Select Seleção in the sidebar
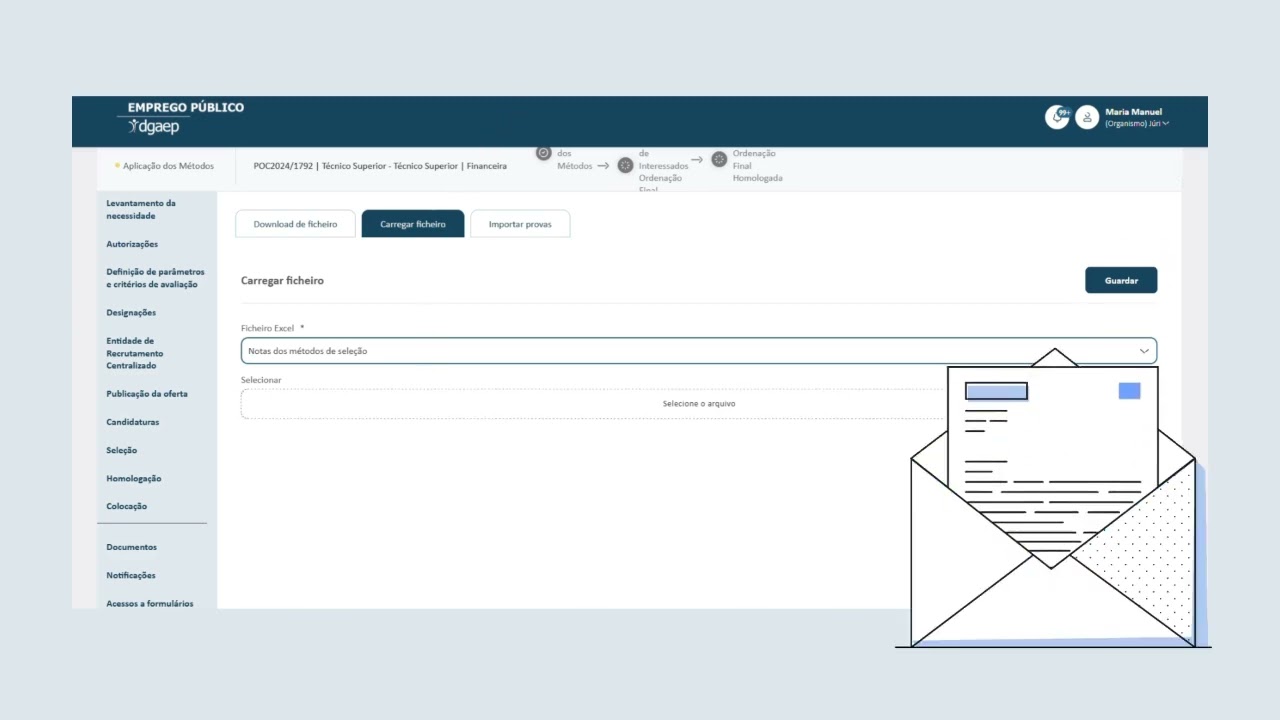The width and height of the screenshot is (1280, 720). [x=122, y=450]
